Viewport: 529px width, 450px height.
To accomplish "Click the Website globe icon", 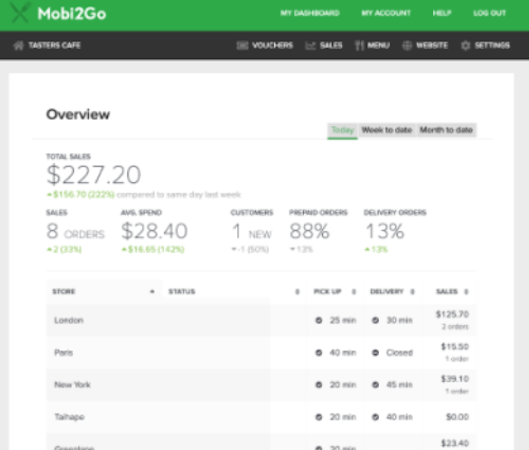I will 407,45.
